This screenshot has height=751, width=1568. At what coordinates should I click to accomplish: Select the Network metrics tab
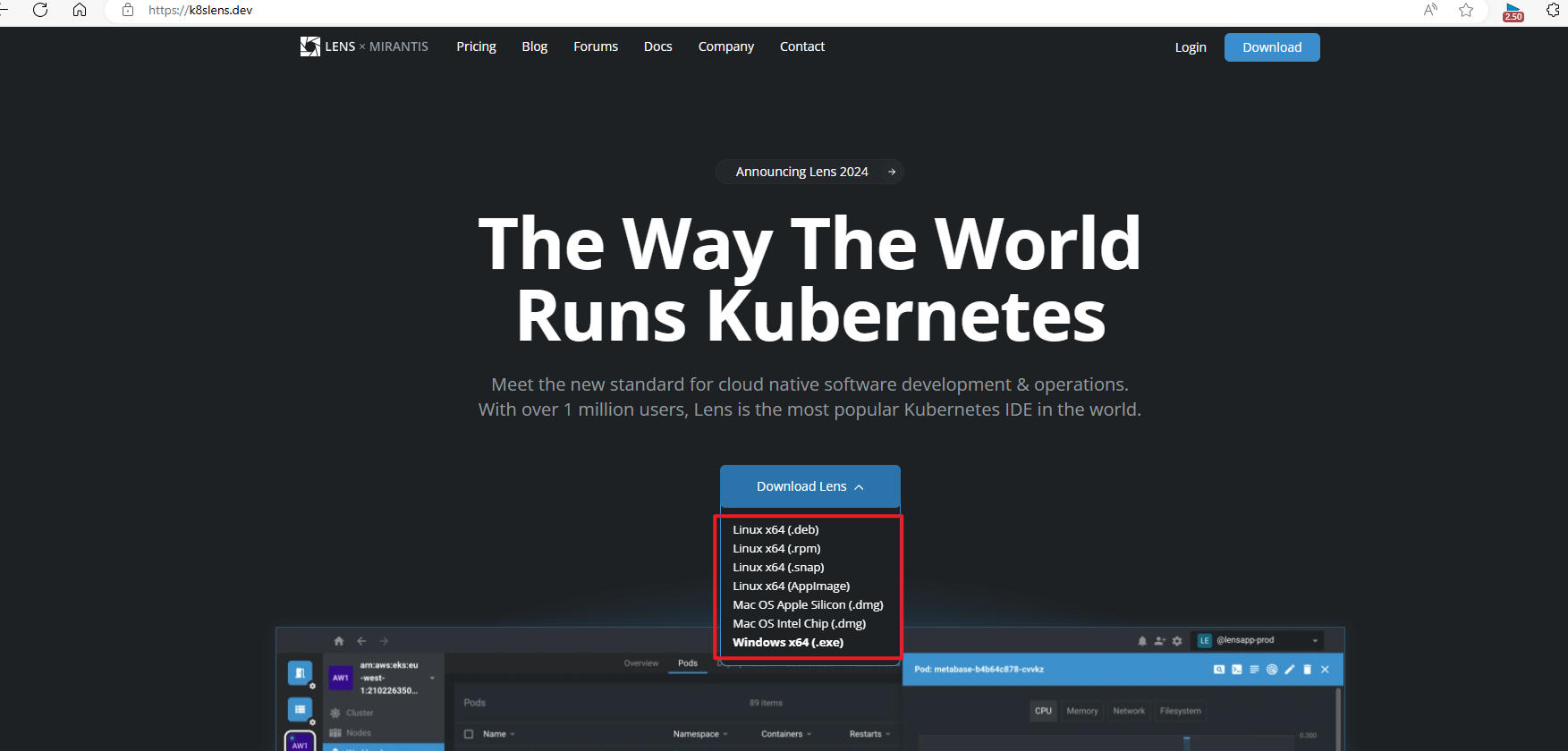click(1129, 711)
